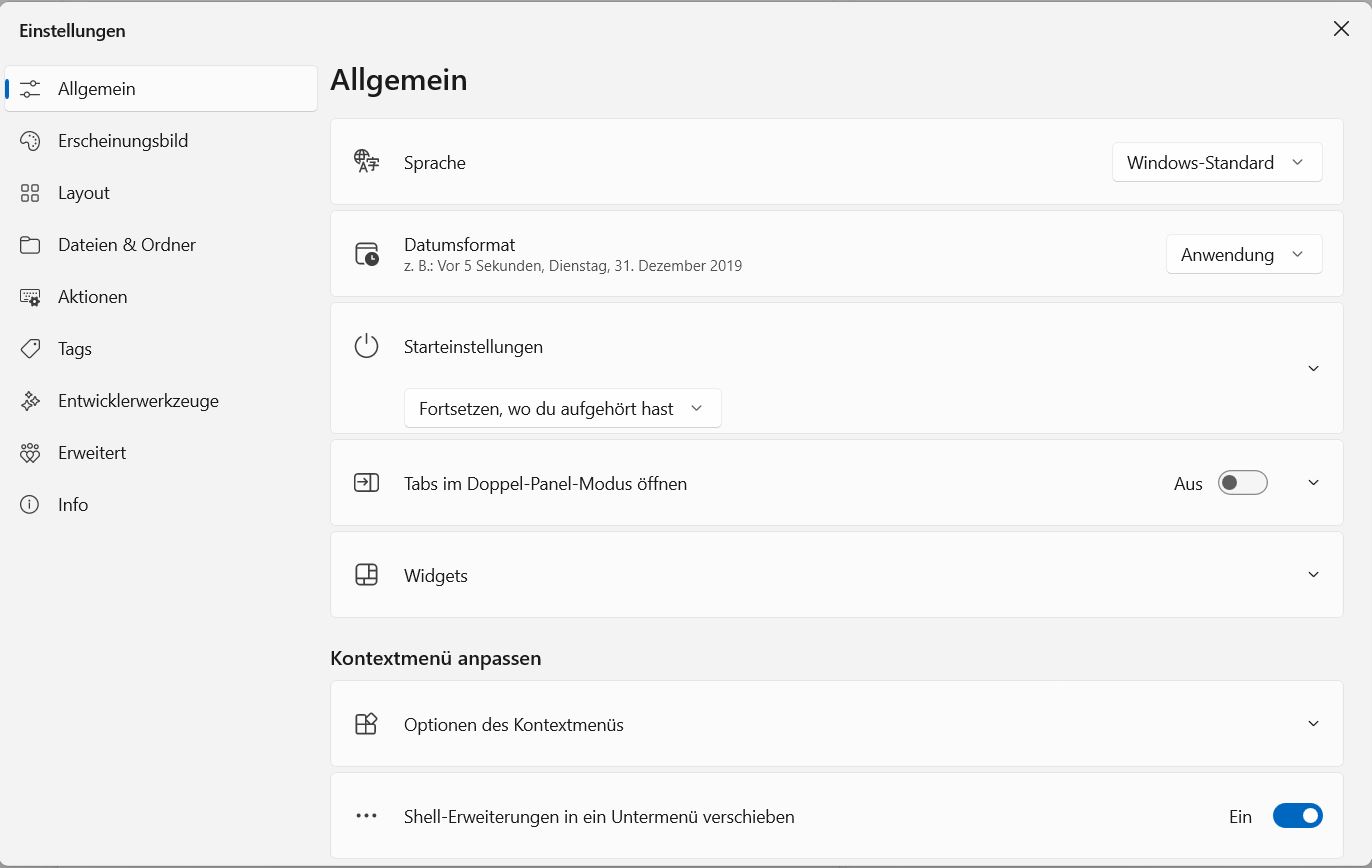Collapse the Starteinstellungen section chevron

coord(1313,368)
